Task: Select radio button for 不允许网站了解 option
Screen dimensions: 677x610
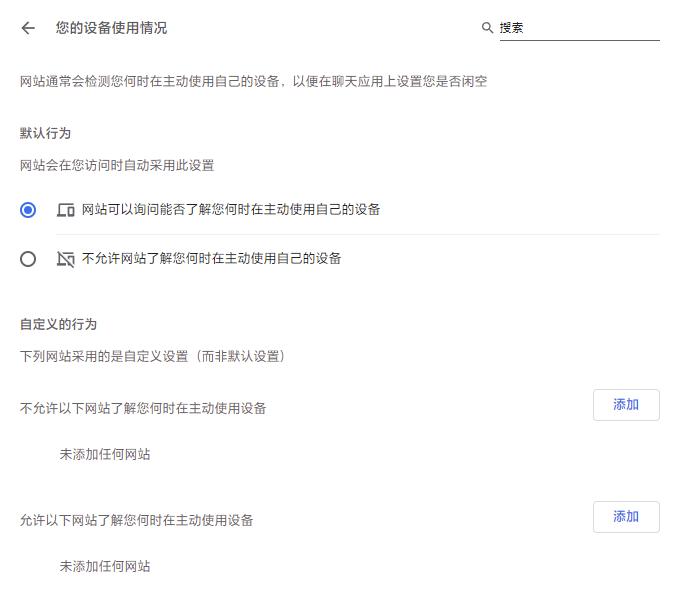Action: coord(28,259)
